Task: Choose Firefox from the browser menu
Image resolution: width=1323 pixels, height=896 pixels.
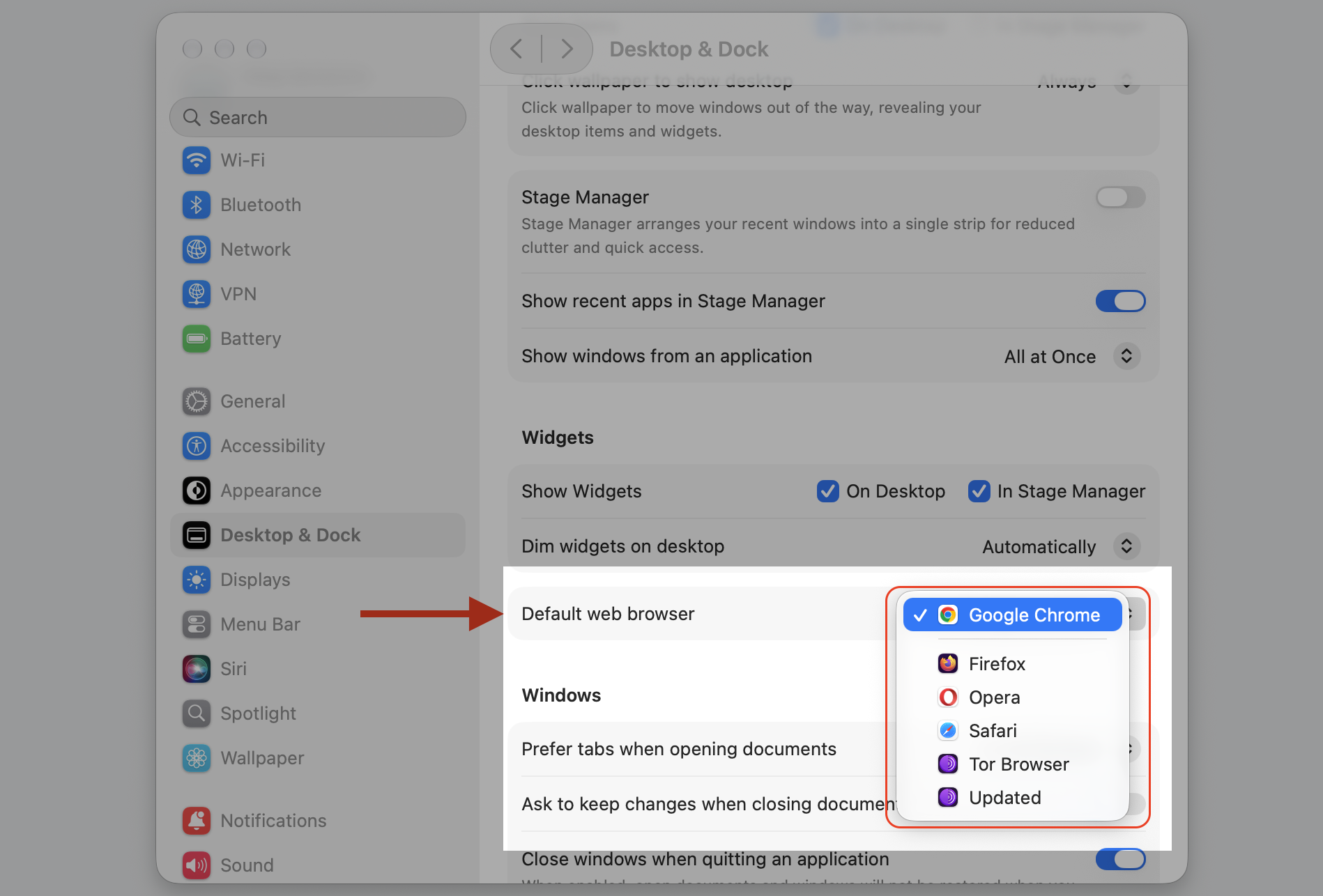Action: (1012, 664)
